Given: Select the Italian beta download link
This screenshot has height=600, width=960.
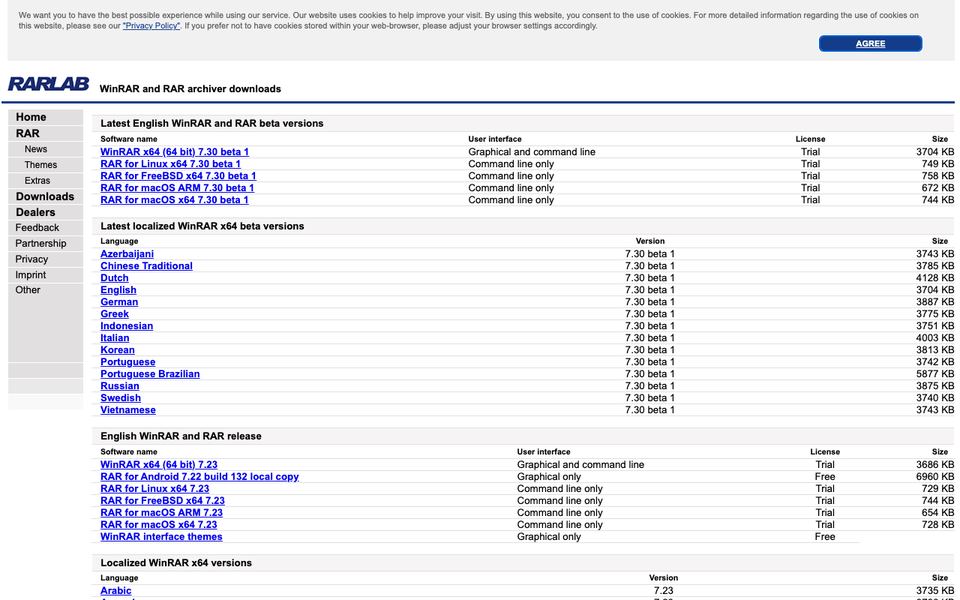Looking at the screenshot, I should [x=114, y=338].
